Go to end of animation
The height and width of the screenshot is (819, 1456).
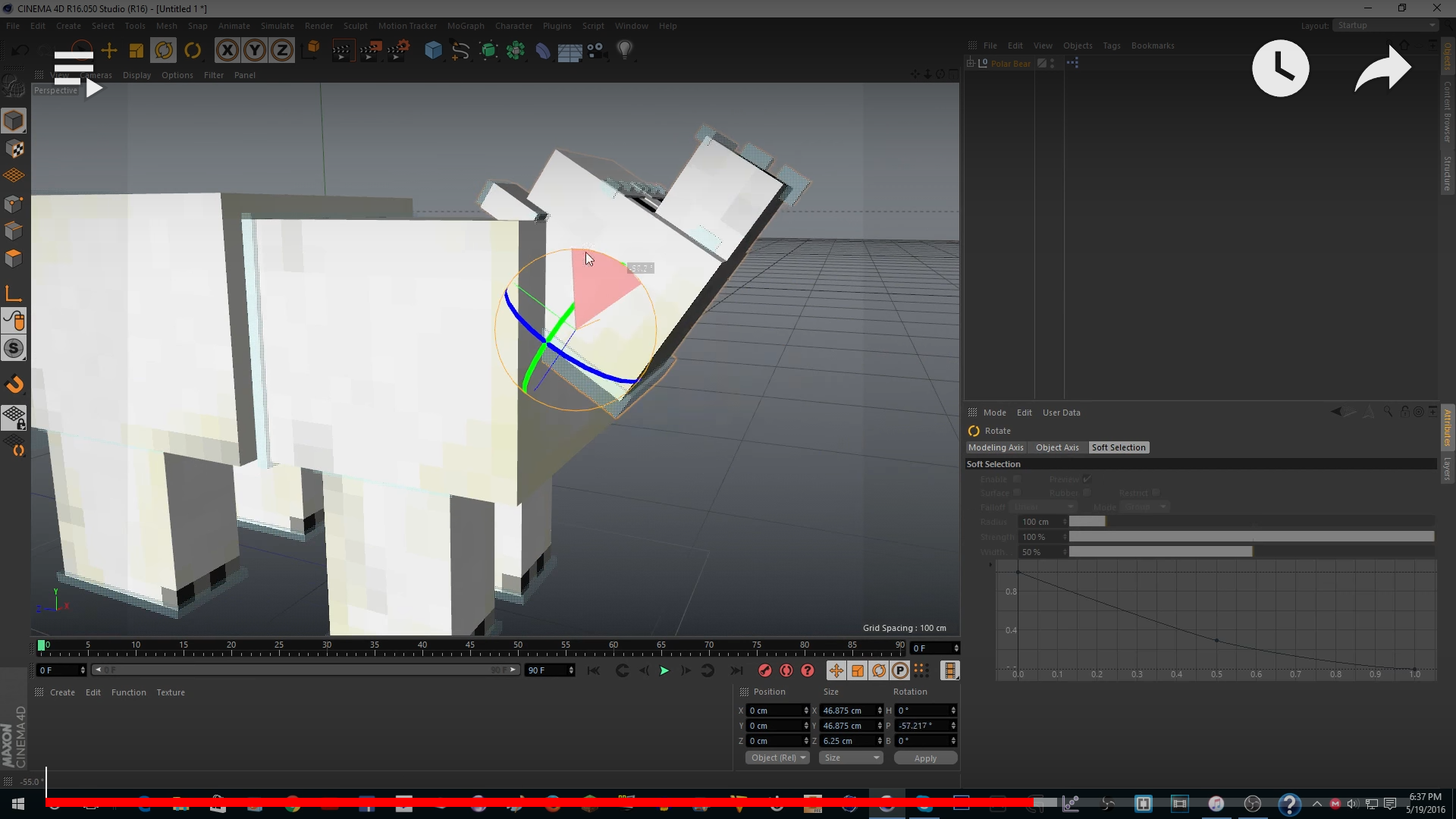[x=736, y=670]
